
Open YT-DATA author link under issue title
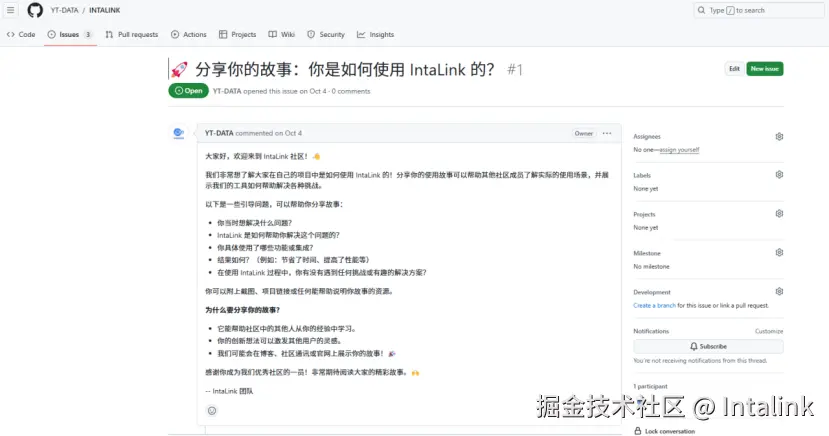pos(227,91)
